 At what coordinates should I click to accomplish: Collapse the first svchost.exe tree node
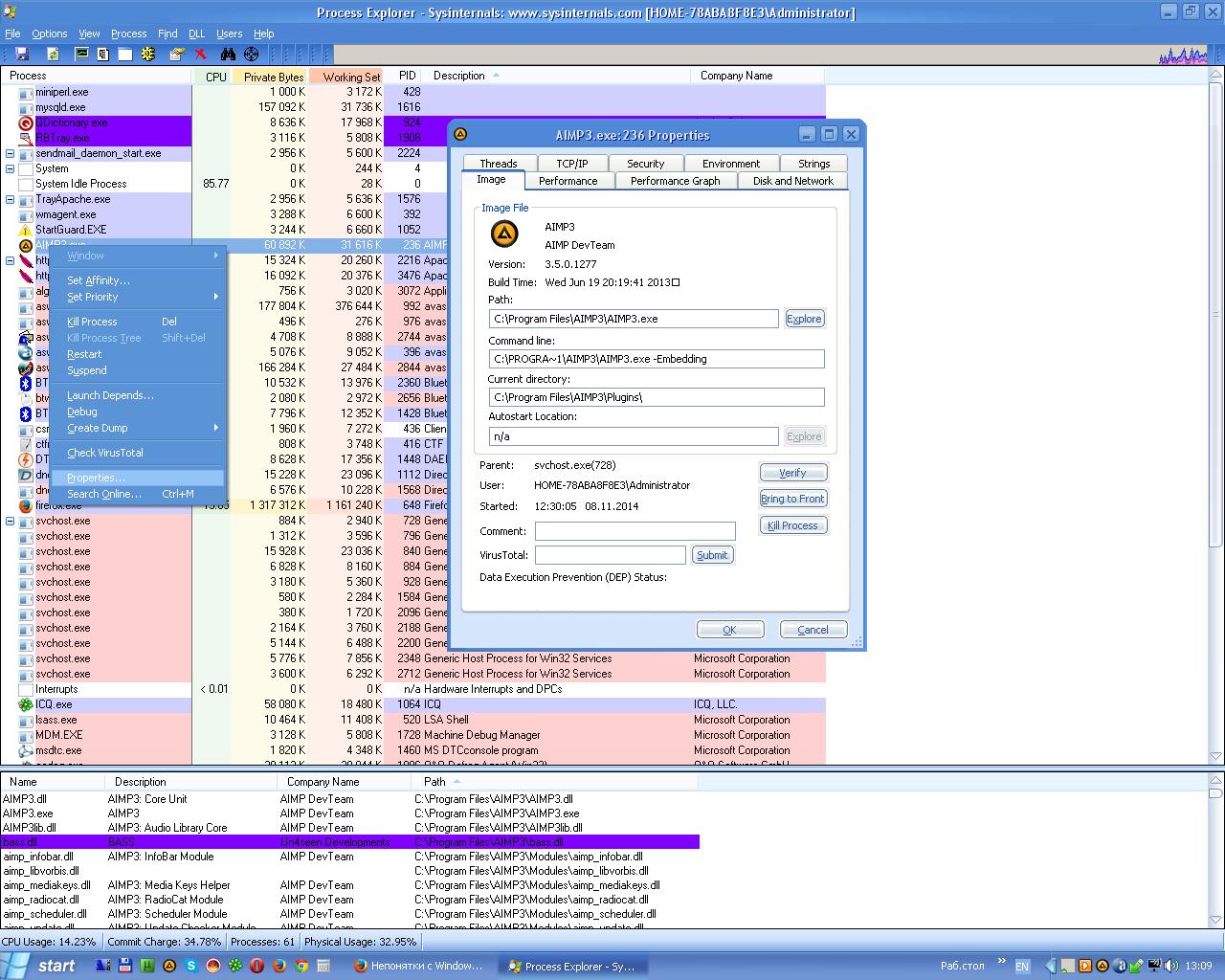pos(11,521)
